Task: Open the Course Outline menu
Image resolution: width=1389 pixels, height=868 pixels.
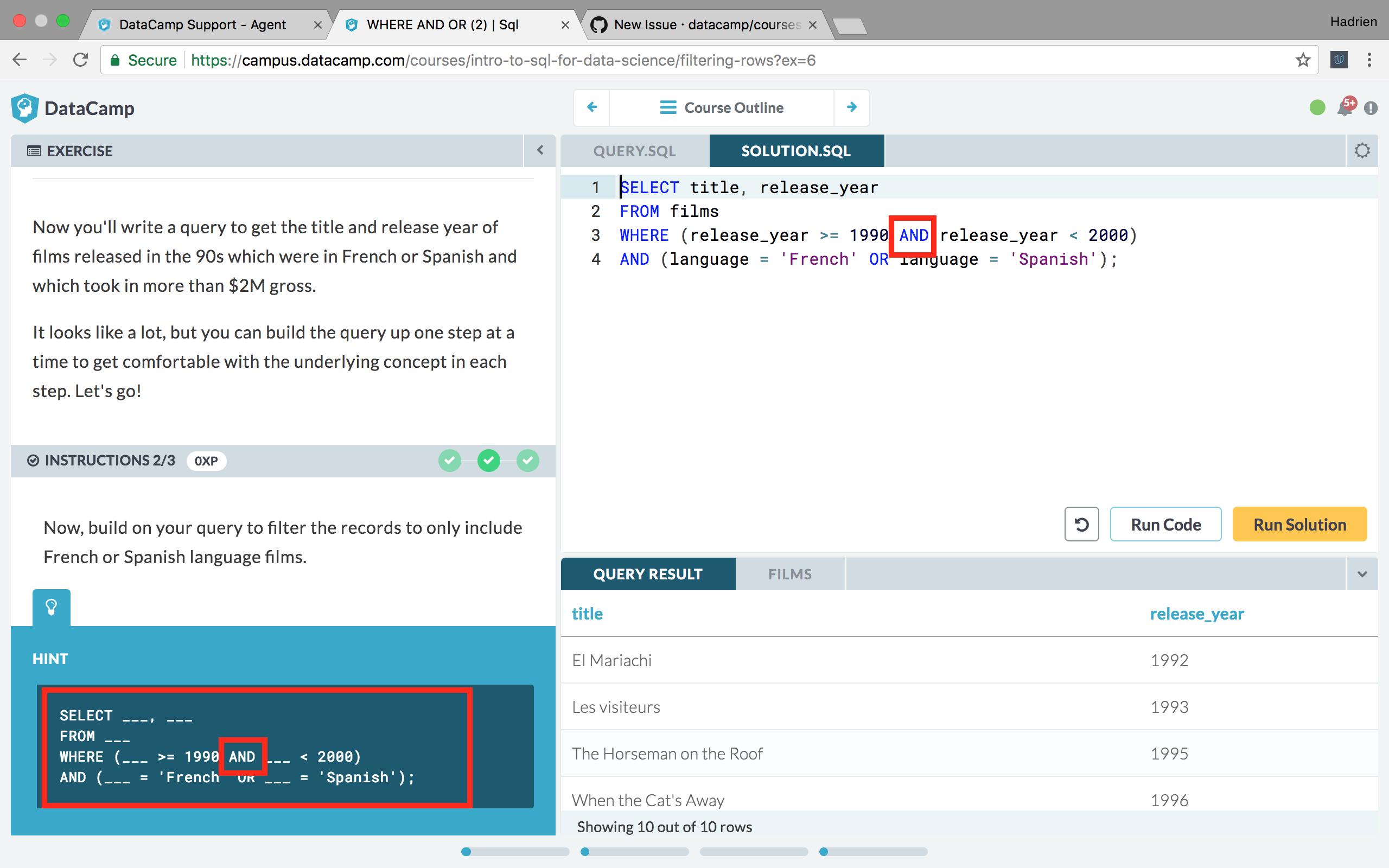Action: click(722, 107)
